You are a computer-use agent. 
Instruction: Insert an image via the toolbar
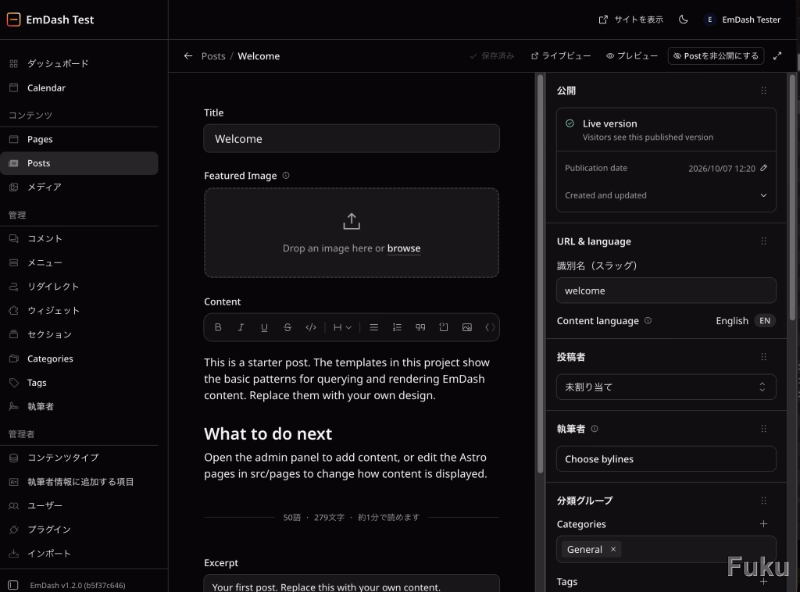[467, 327]
